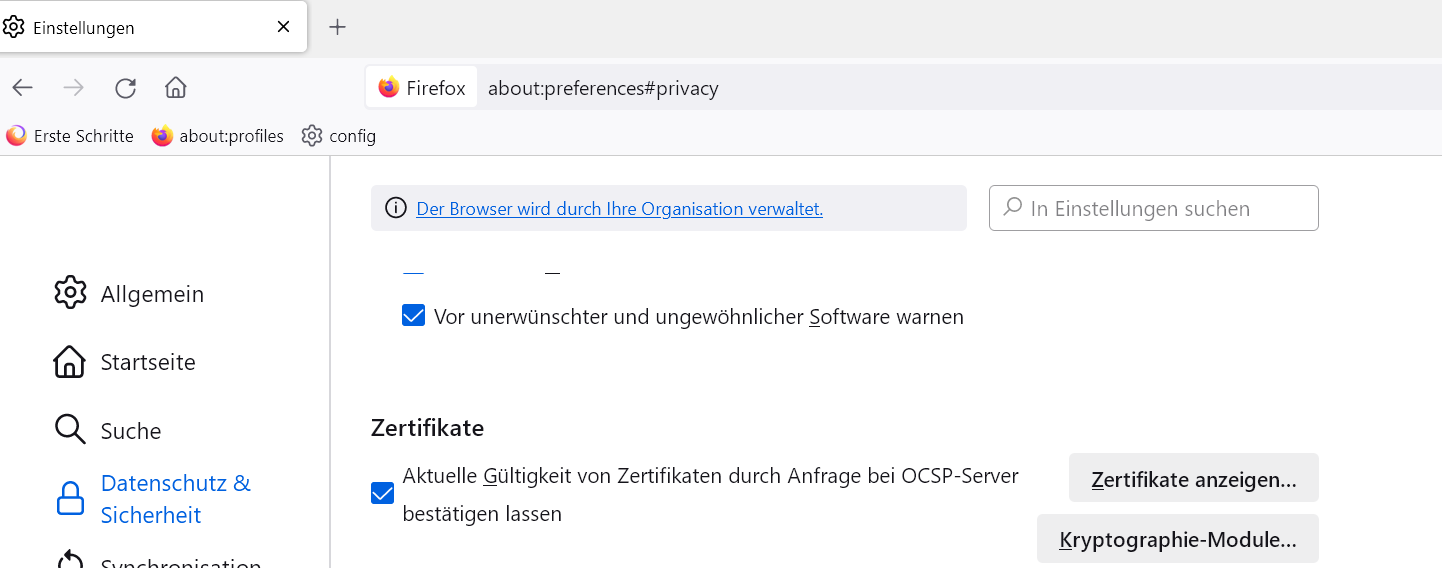Open the Allgemein settings category

coord(129,294)
